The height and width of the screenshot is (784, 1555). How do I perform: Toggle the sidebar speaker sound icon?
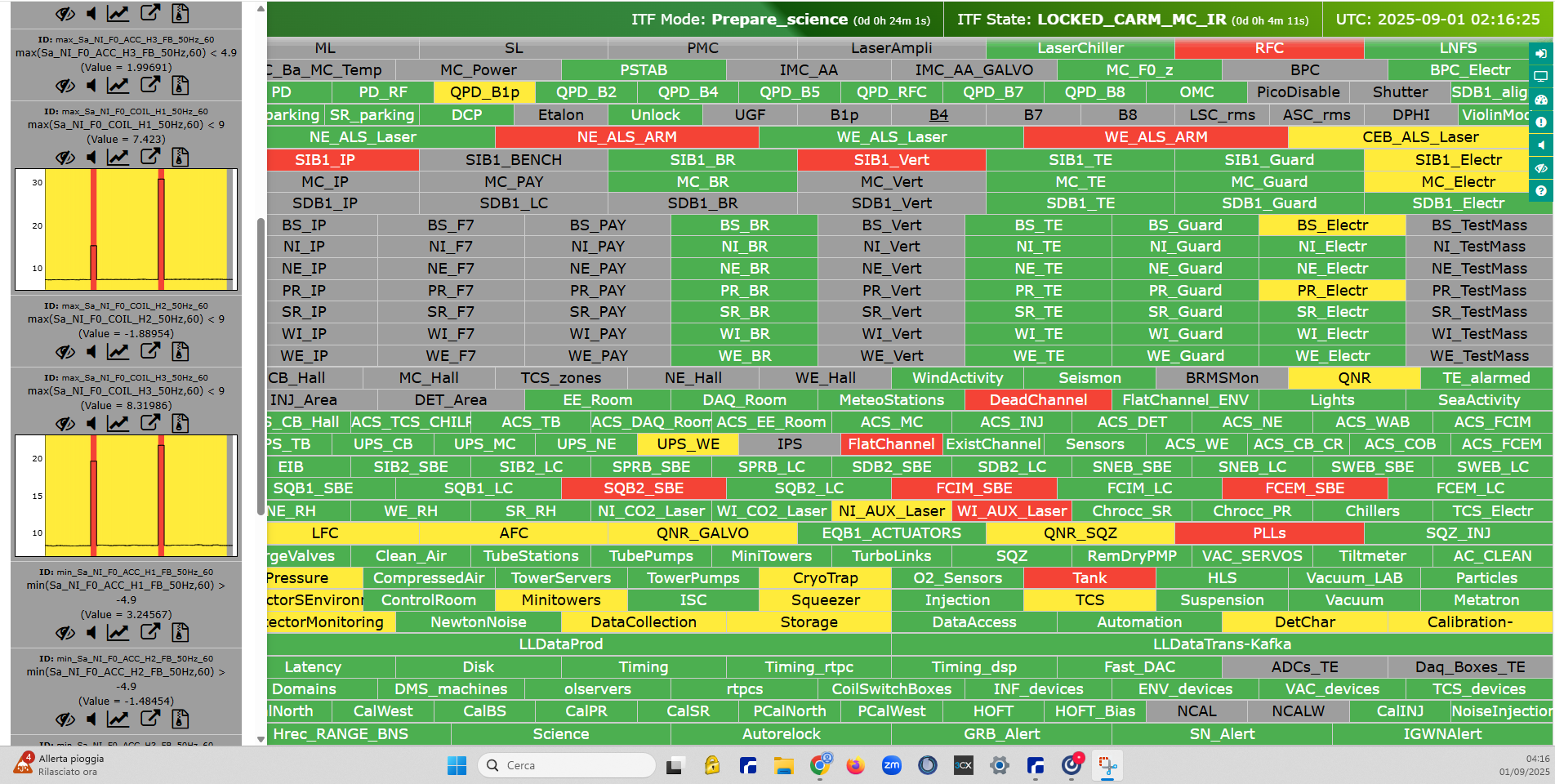[x=1540, y=145]
